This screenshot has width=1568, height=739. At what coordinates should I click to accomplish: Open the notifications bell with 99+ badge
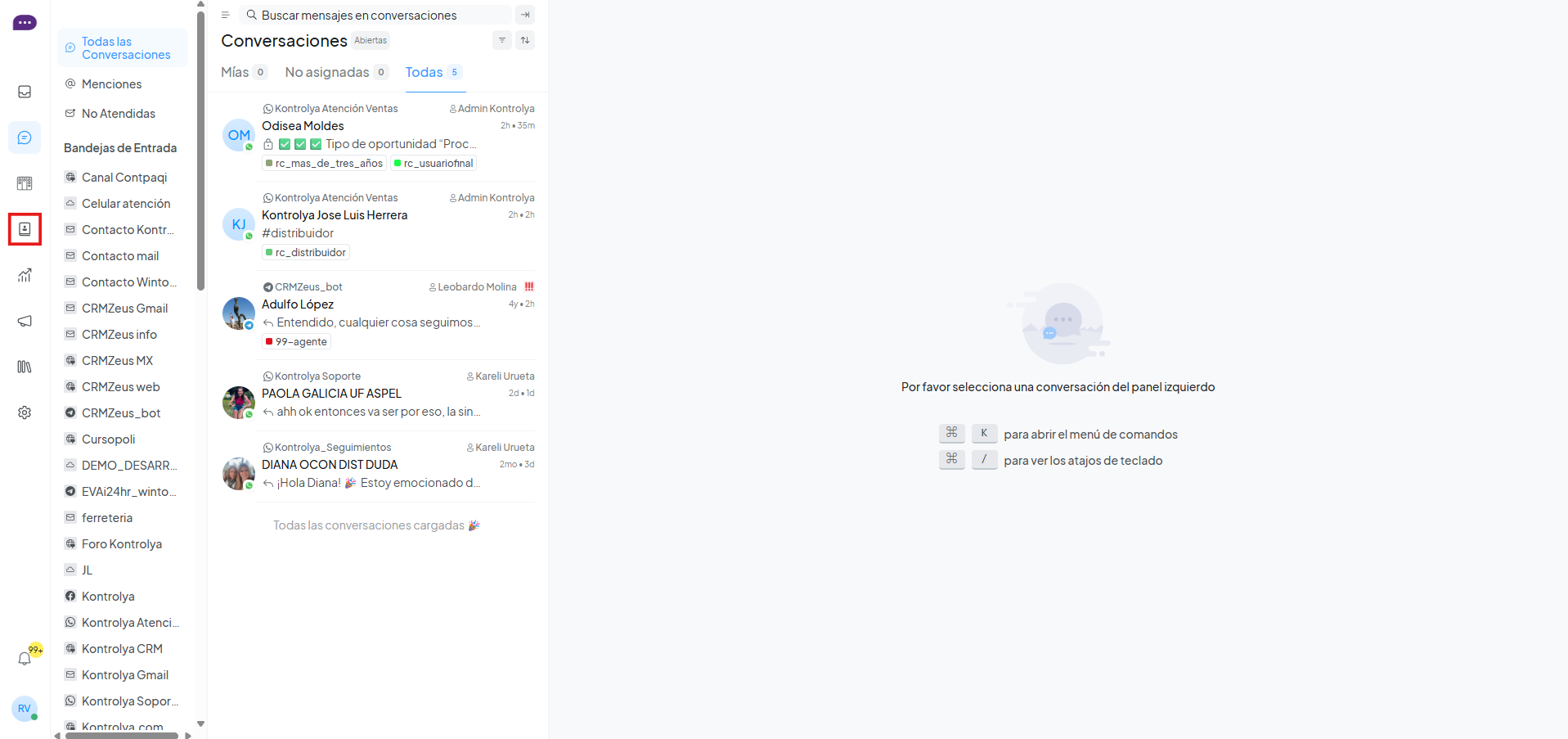(25, 658)
